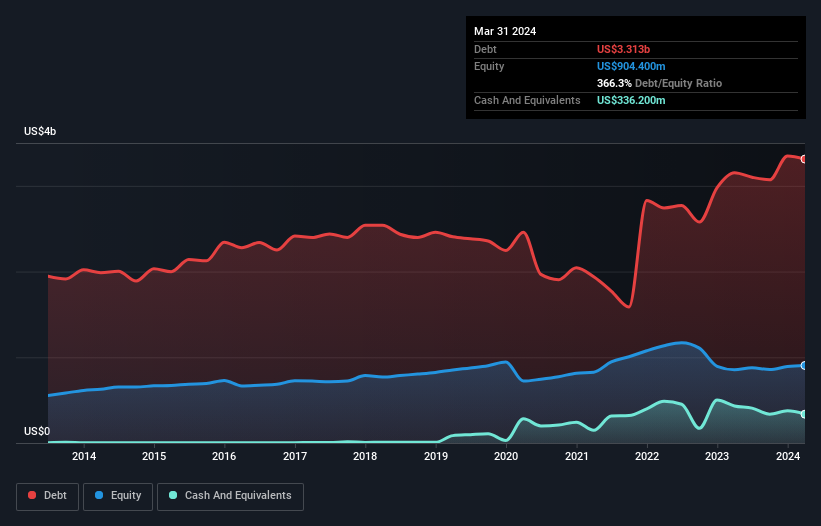Click the Equity row label in tooltip

(489, 66)
